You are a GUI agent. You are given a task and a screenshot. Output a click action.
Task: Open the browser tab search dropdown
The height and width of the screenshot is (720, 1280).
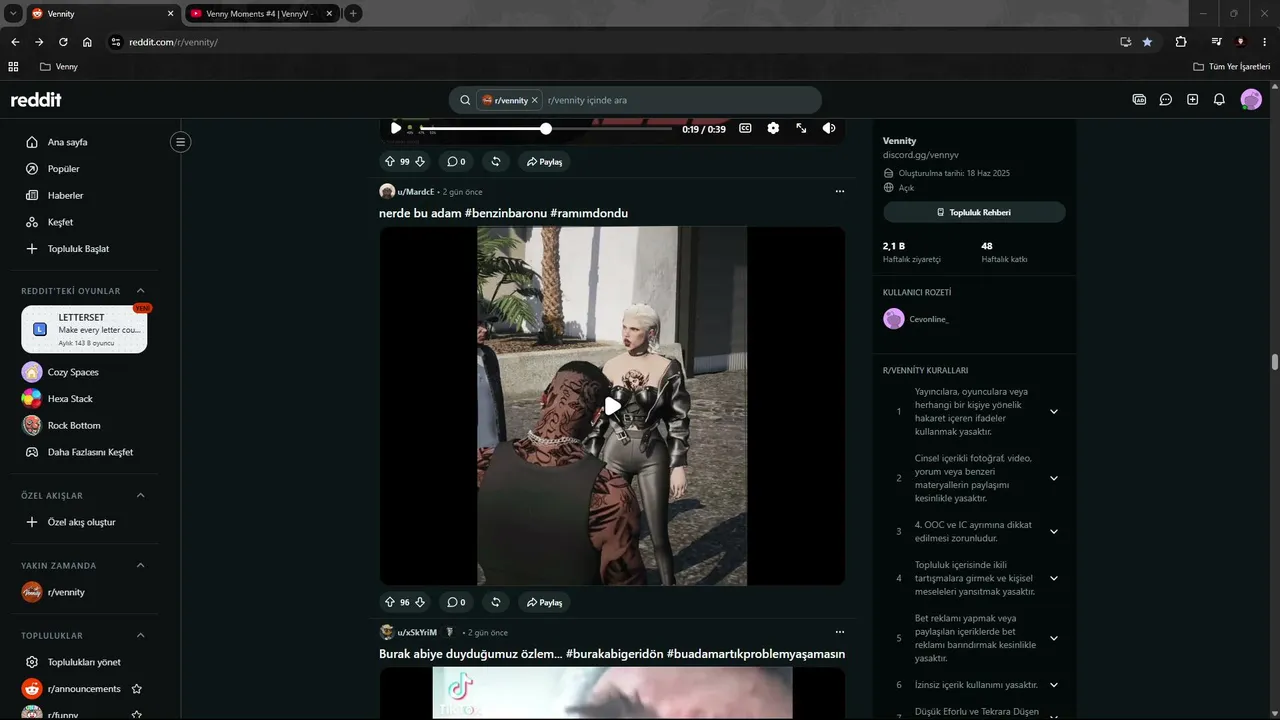click(13, 13)
